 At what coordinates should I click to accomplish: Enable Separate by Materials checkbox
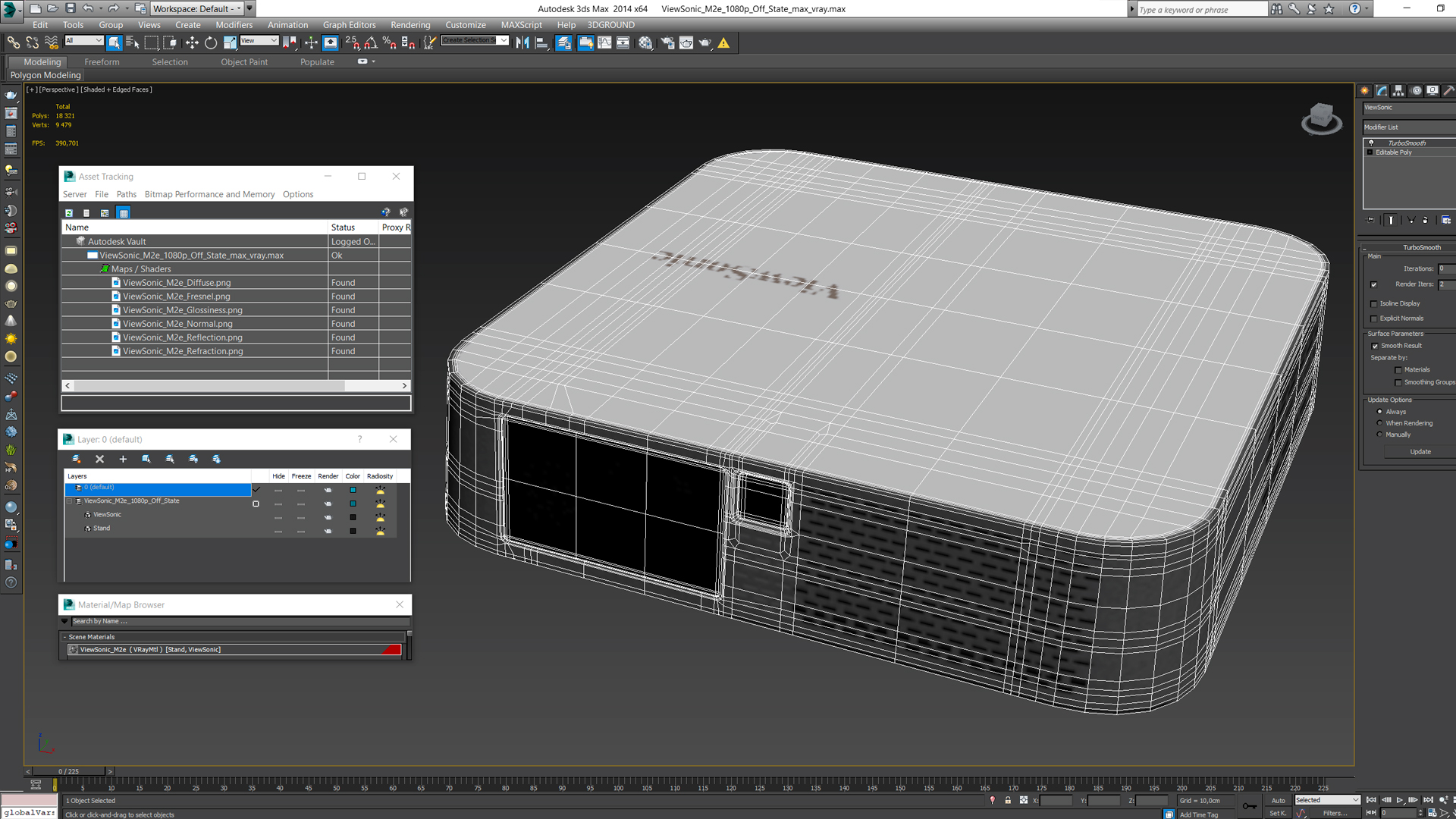pyautogui.click(x=1398, y=370)
